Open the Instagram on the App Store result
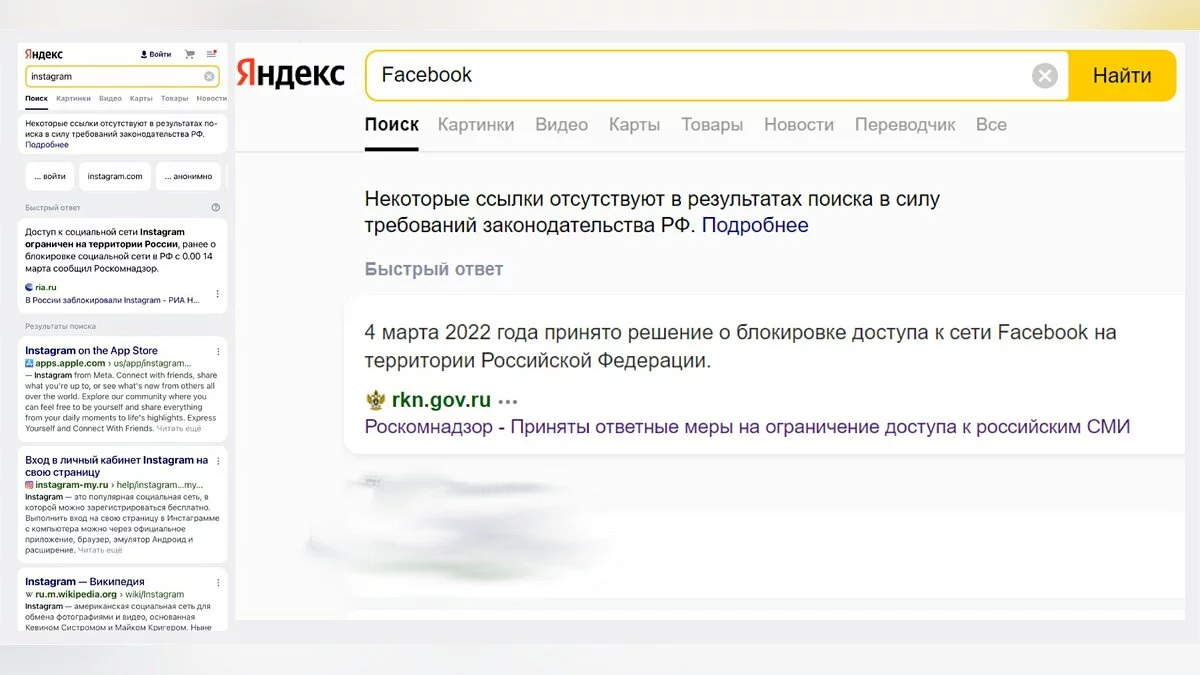The width and height of the screenshot is (1200, 675). pos(91,351)
